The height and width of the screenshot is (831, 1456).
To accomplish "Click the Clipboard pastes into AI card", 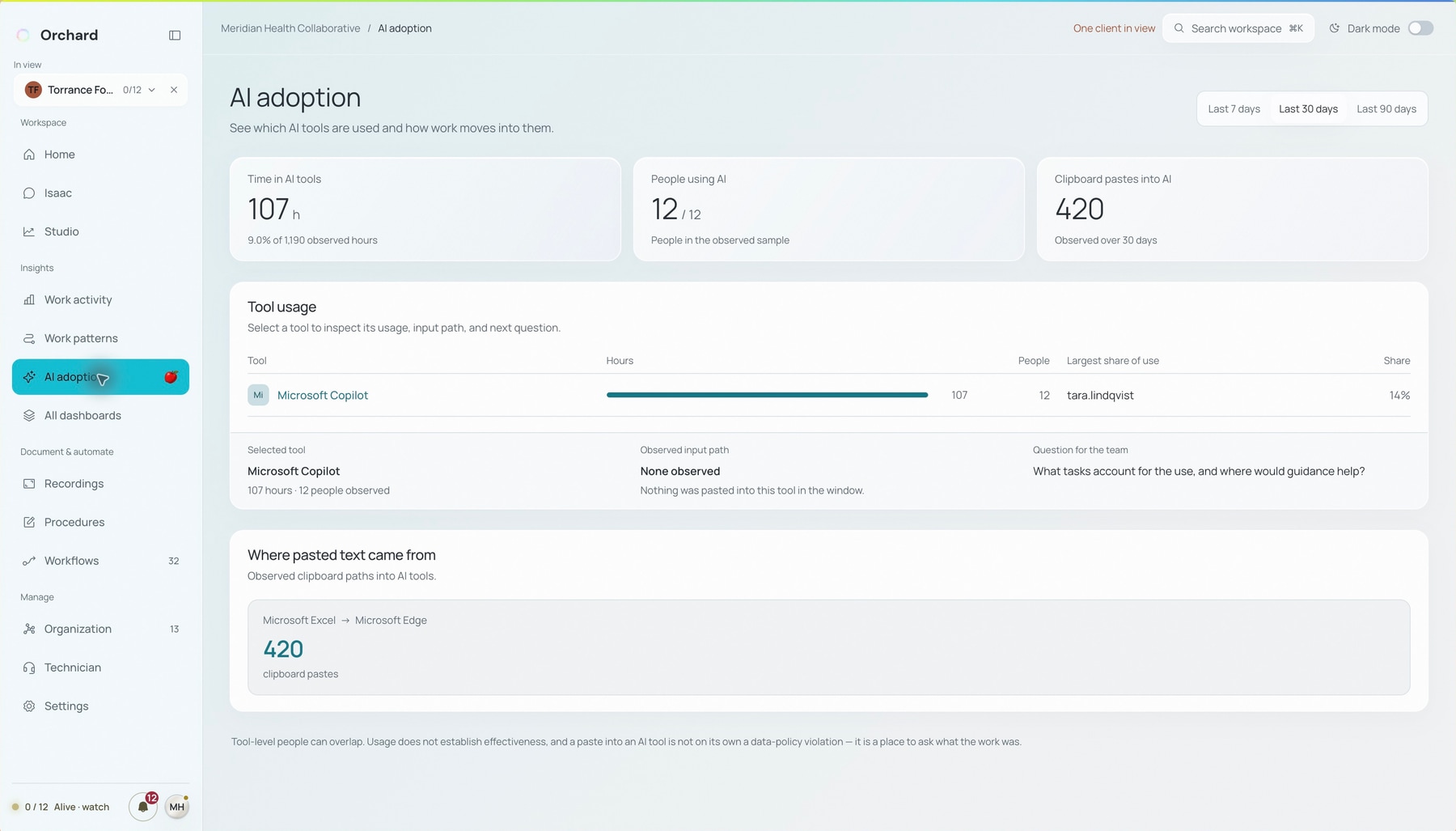I will pyautogui.click(x=1232, y=210).
